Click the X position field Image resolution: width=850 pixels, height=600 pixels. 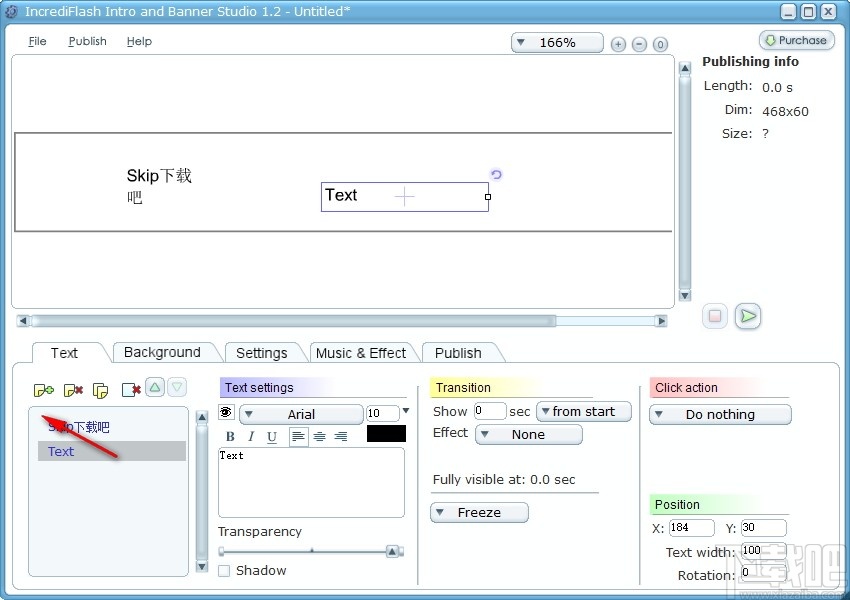tap(692, 527)
